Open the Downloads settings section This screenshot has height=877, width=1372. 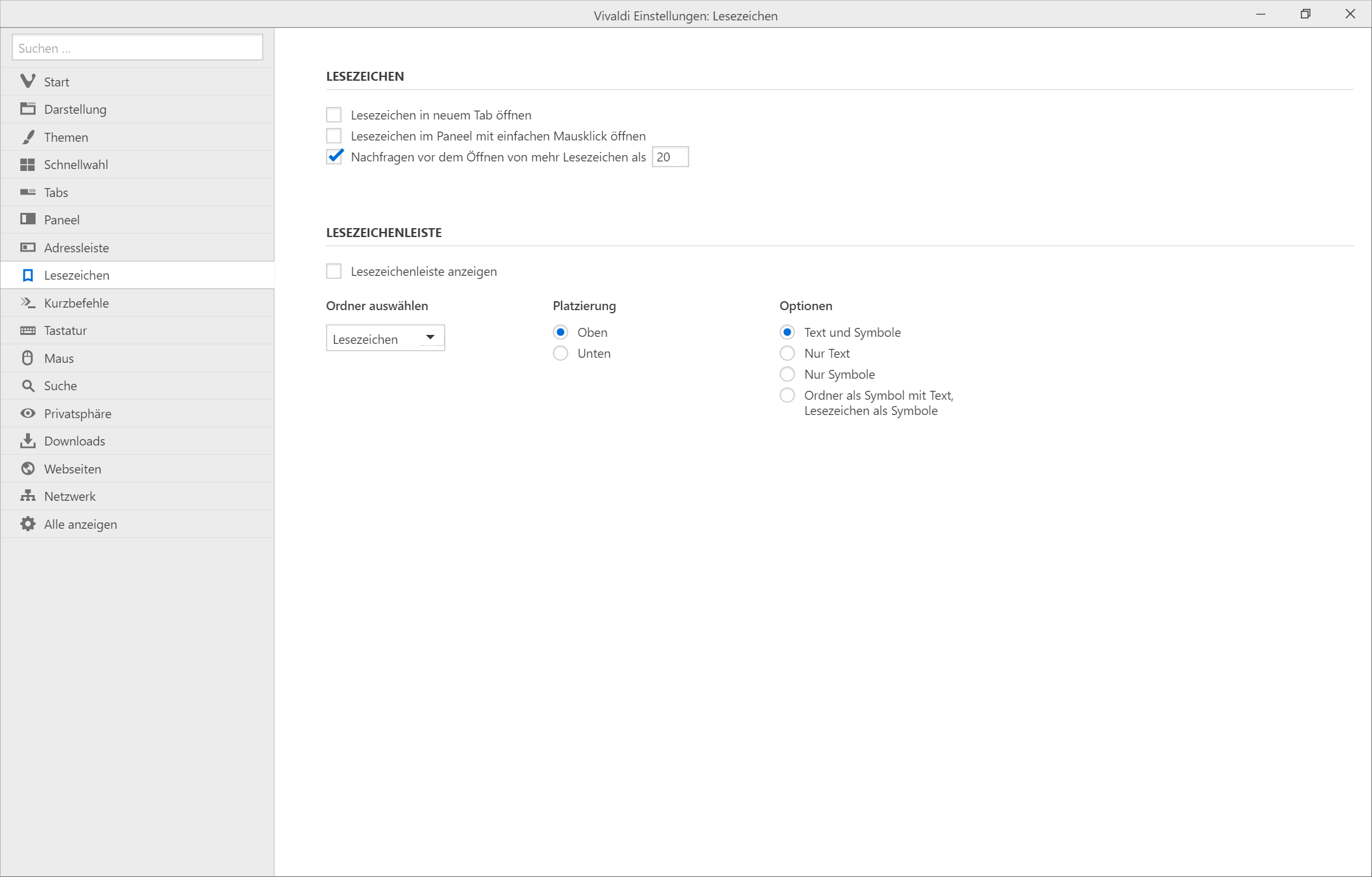pyautogui.click(x=74, y=441)
